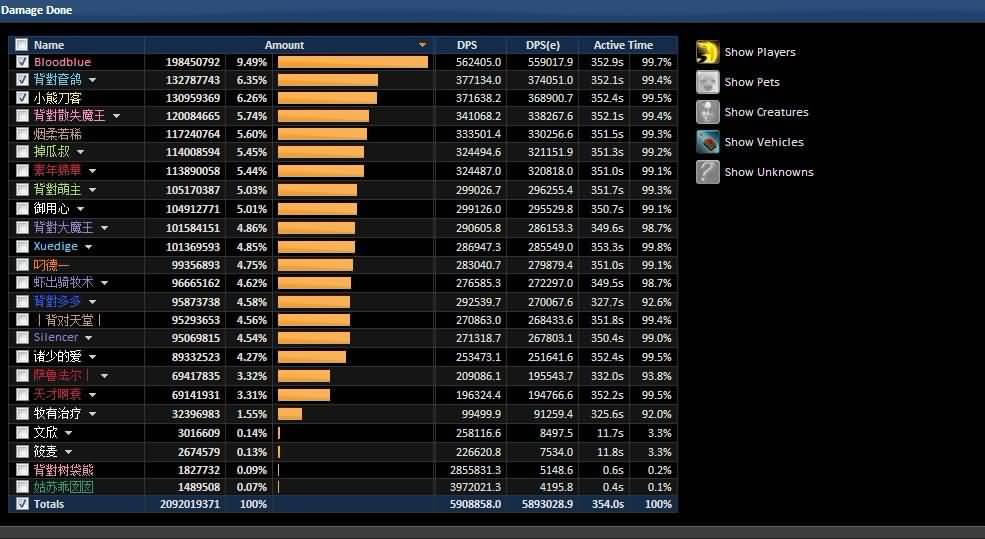Click the orange damage bar for Bloodblue
This screenshot has width=985, height=539.
pyautogui.click(x=352, y=62)
